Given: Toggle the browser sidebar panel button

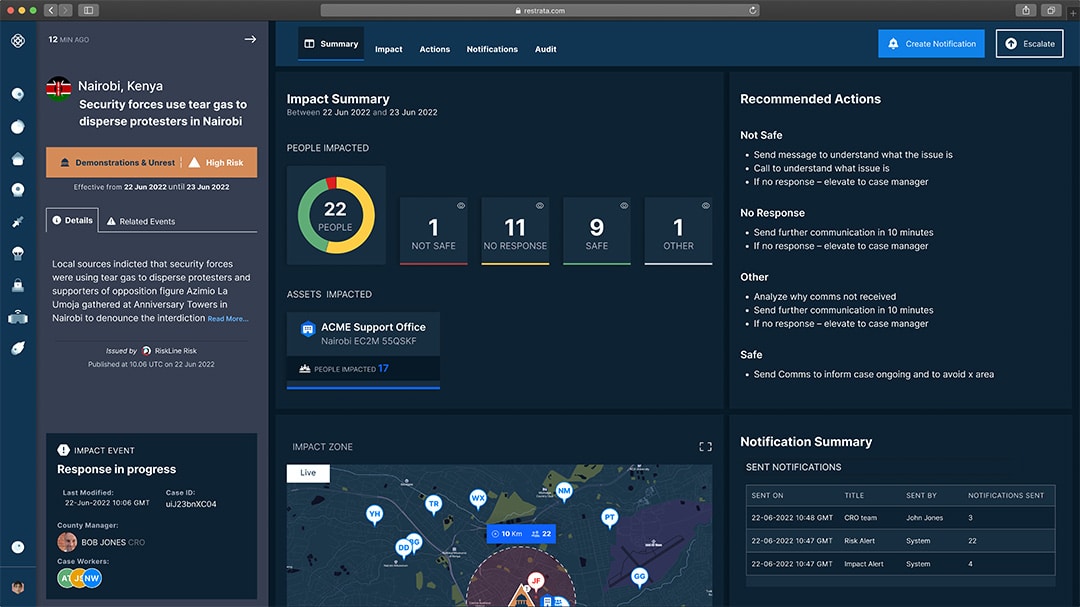Looking at the screenshot, I should click(88, 10).
